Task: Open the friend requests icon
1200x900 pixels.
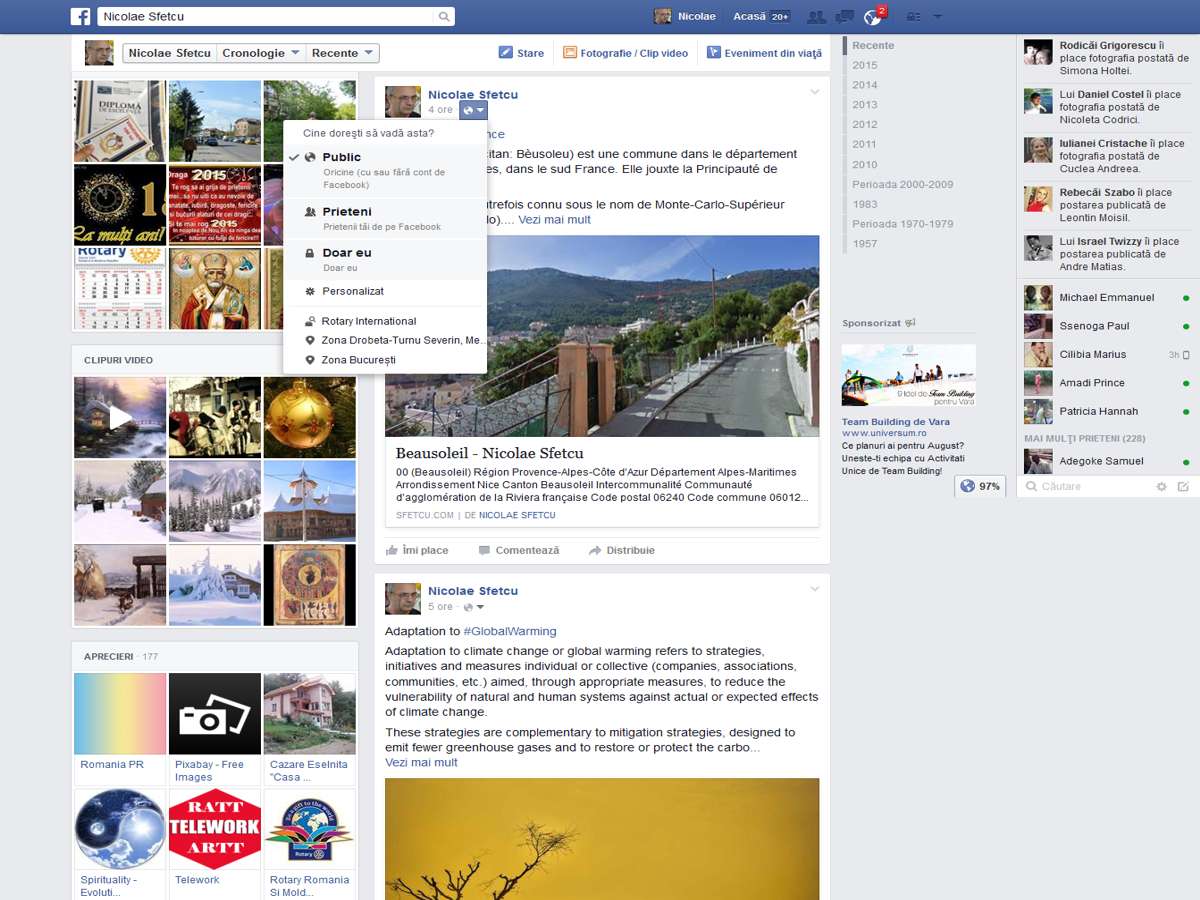Action: 817,16
